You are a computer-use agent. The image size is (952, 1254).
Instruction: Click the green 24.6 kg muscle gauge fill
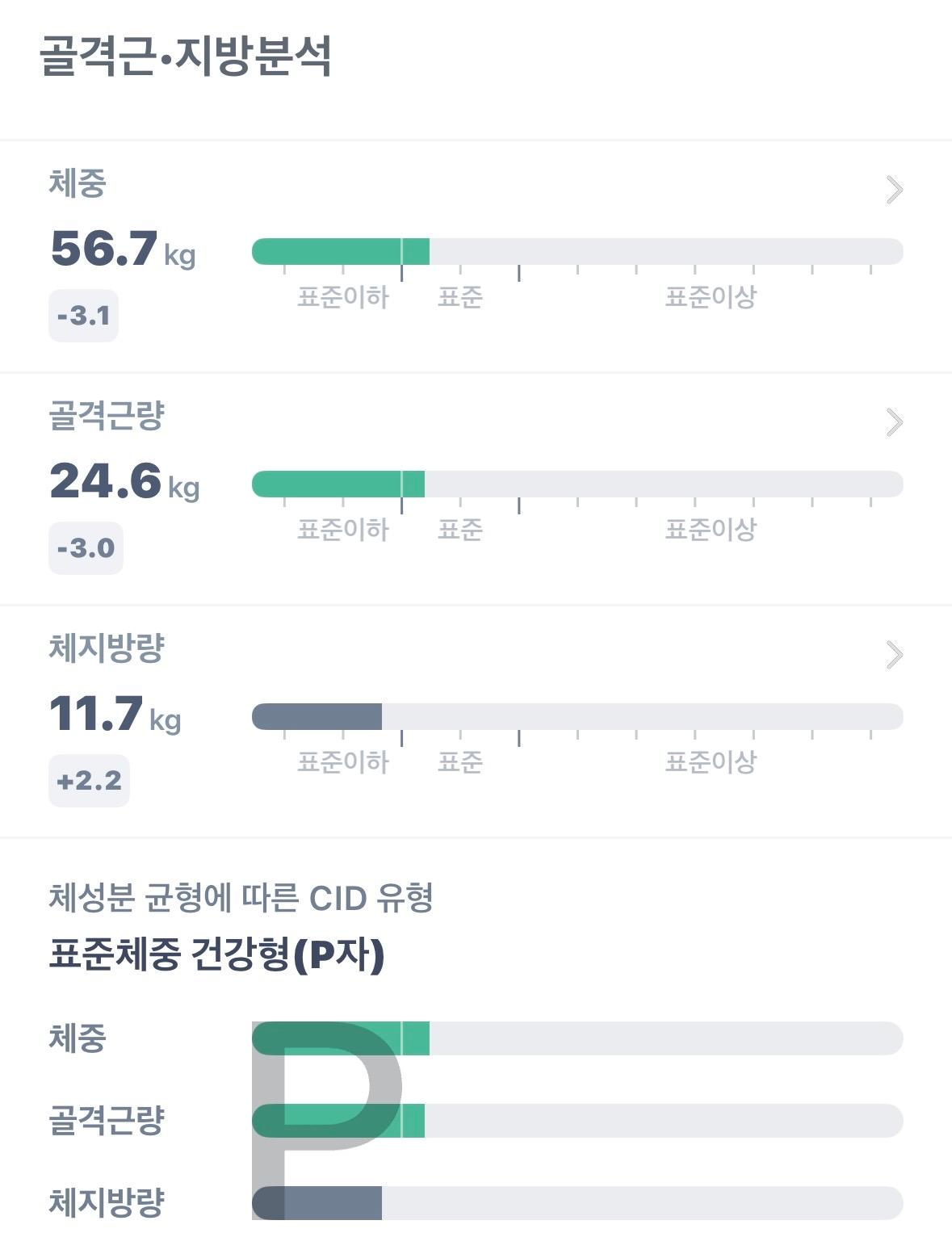[338, 484]
